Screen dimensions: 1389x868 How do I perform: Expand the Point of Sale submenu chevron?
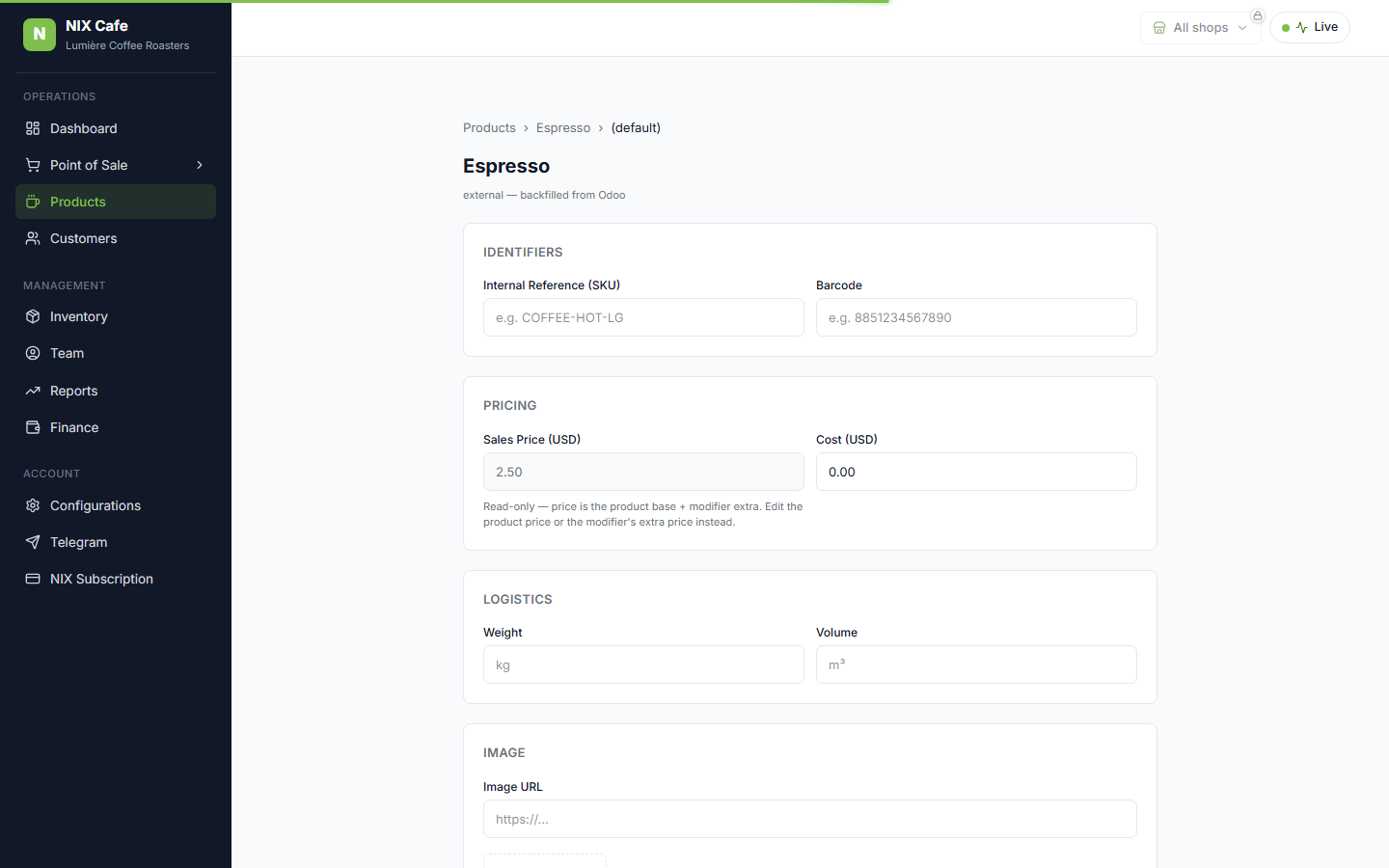[x=200, y=165]
